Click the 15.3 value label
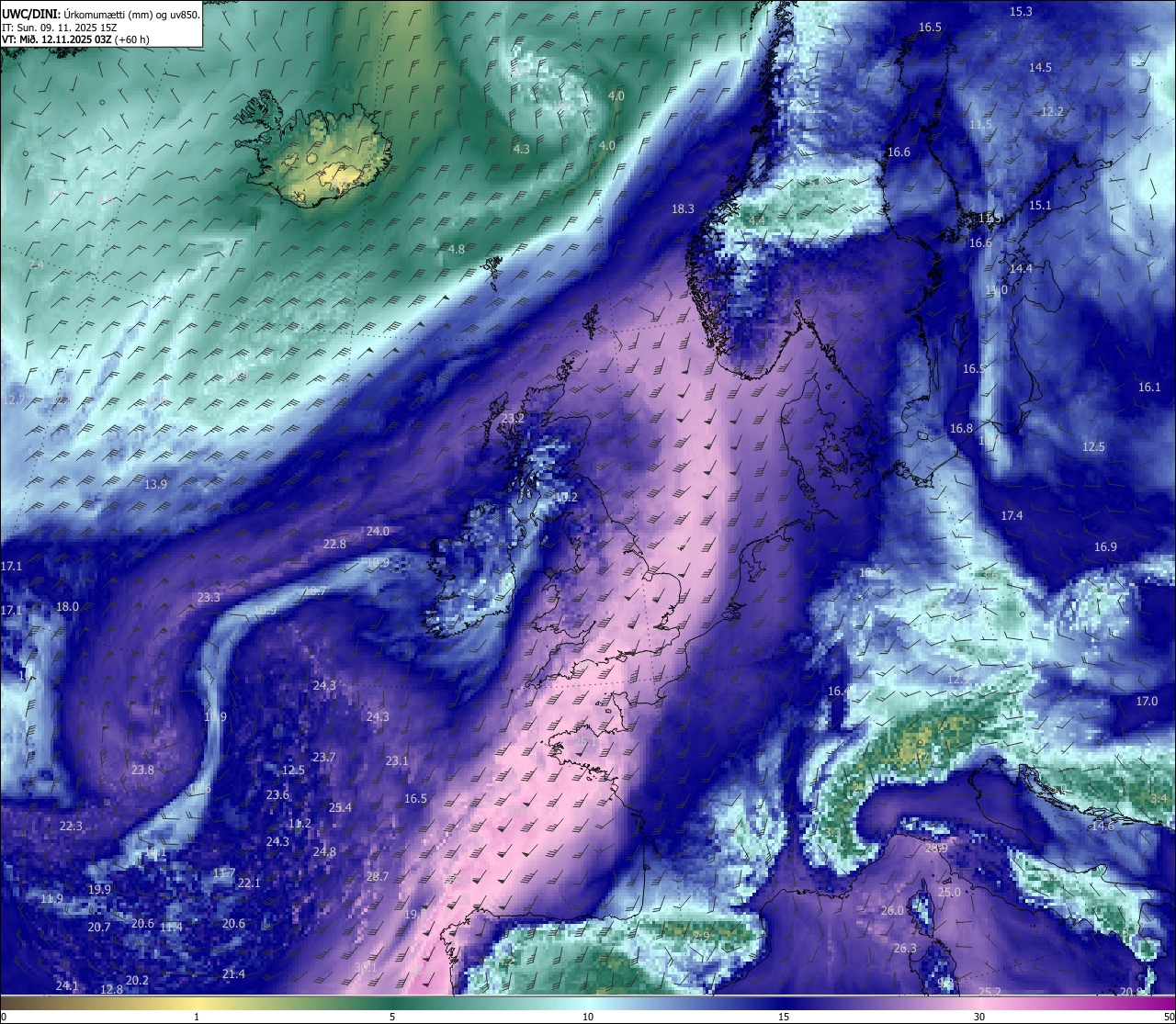 pos(1021,12)
